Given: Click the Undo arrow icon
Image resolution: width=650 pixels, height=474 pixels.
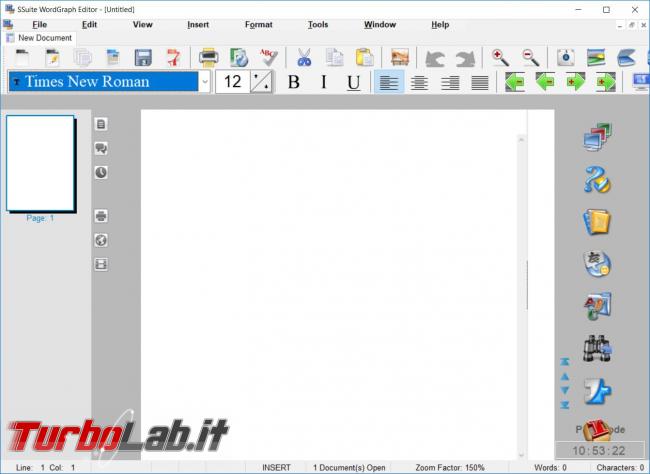Looking at the screenshot, I should 435,58.
